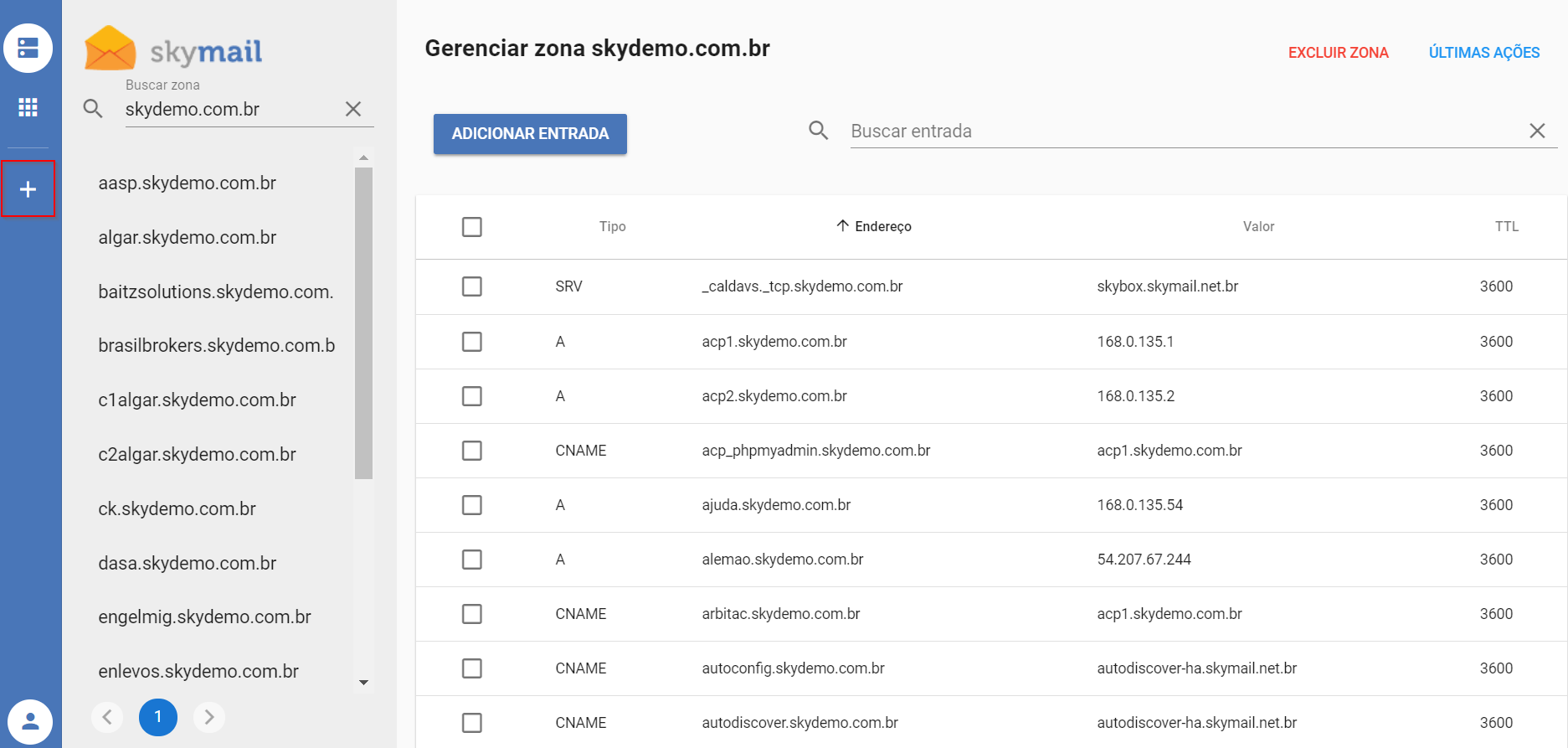Go to next page of zones
The image size is (1568, 748).
(x=209, y=717)
